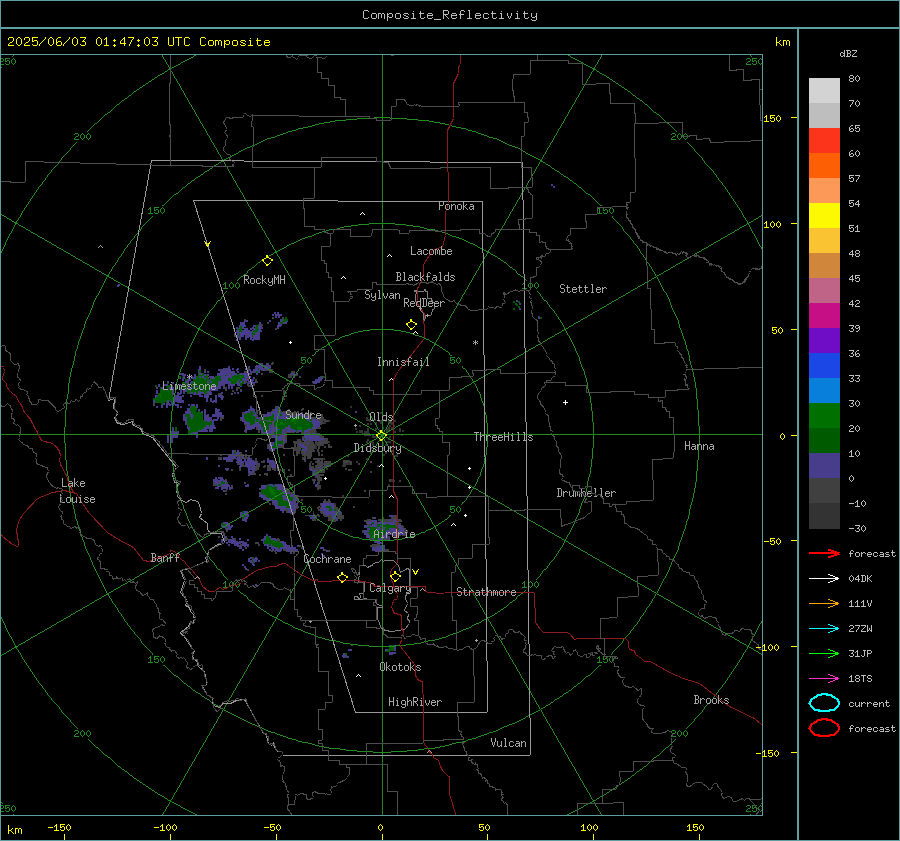Click the Didsbury town label

[378, 448]
